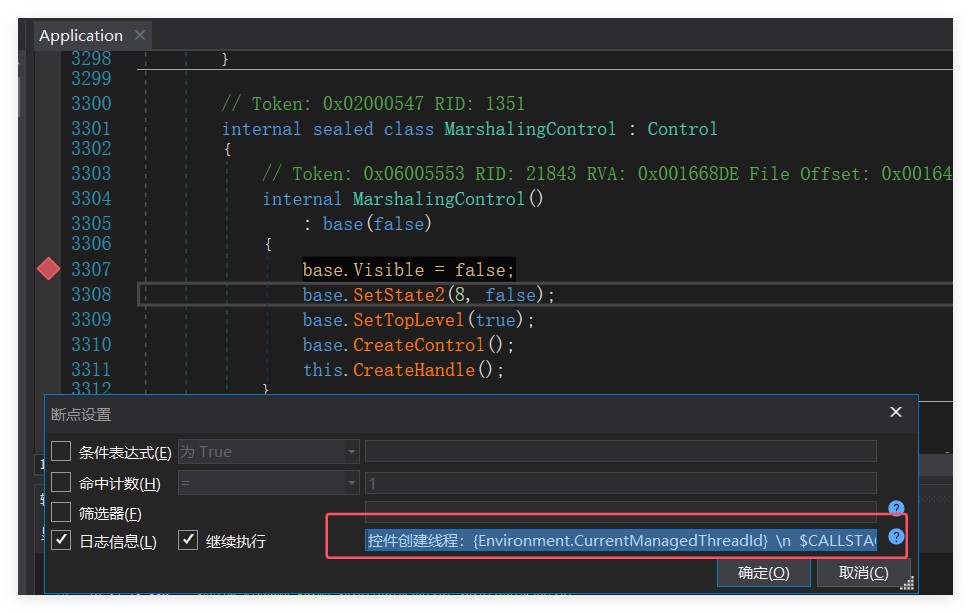Click the red breakpoint marker on line 3307
971x613 pixels.
[x=48, y=269]
